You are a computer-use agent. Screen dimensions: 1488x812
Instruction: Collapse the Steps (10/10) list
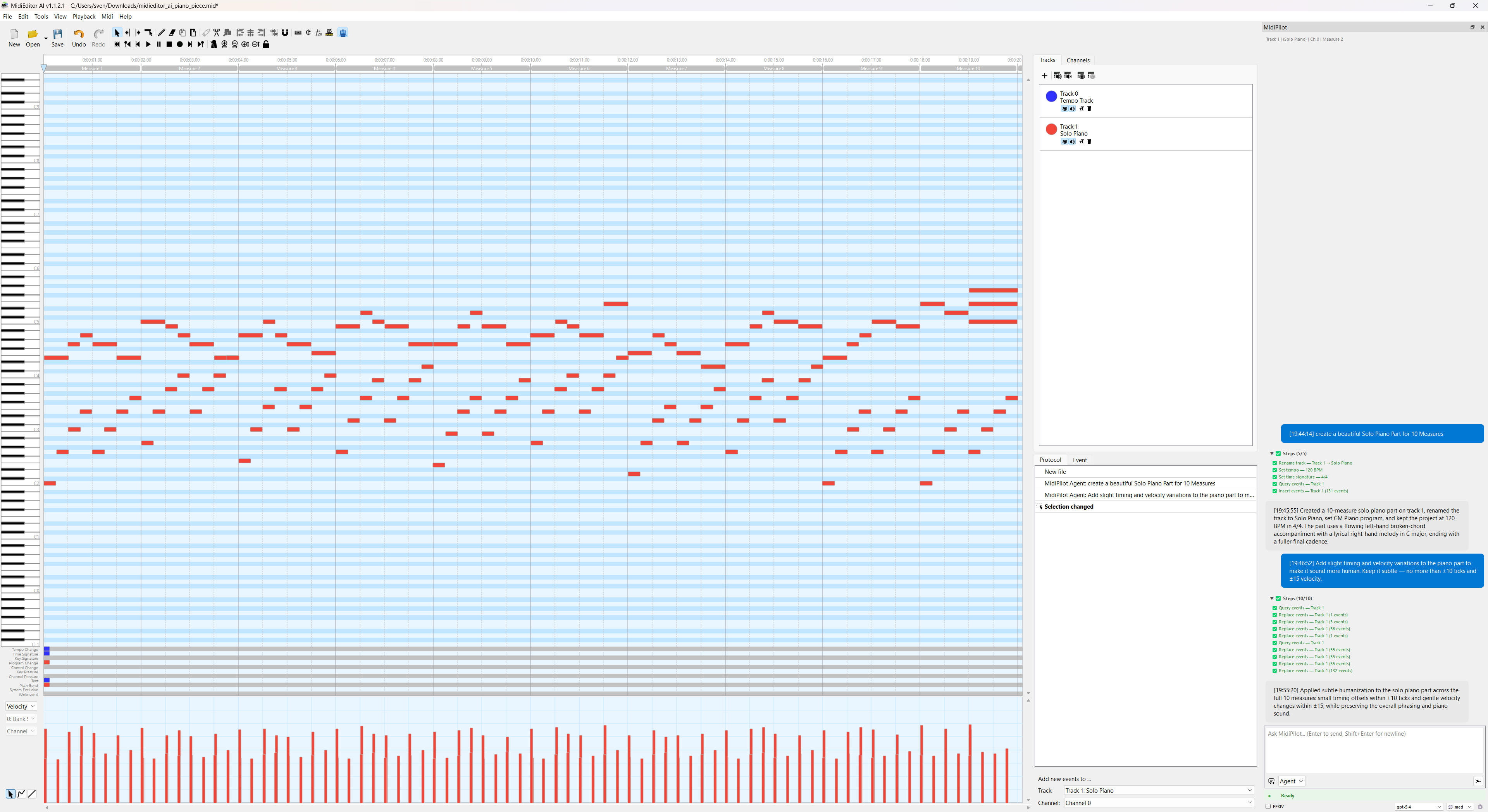pos(1272,598)
